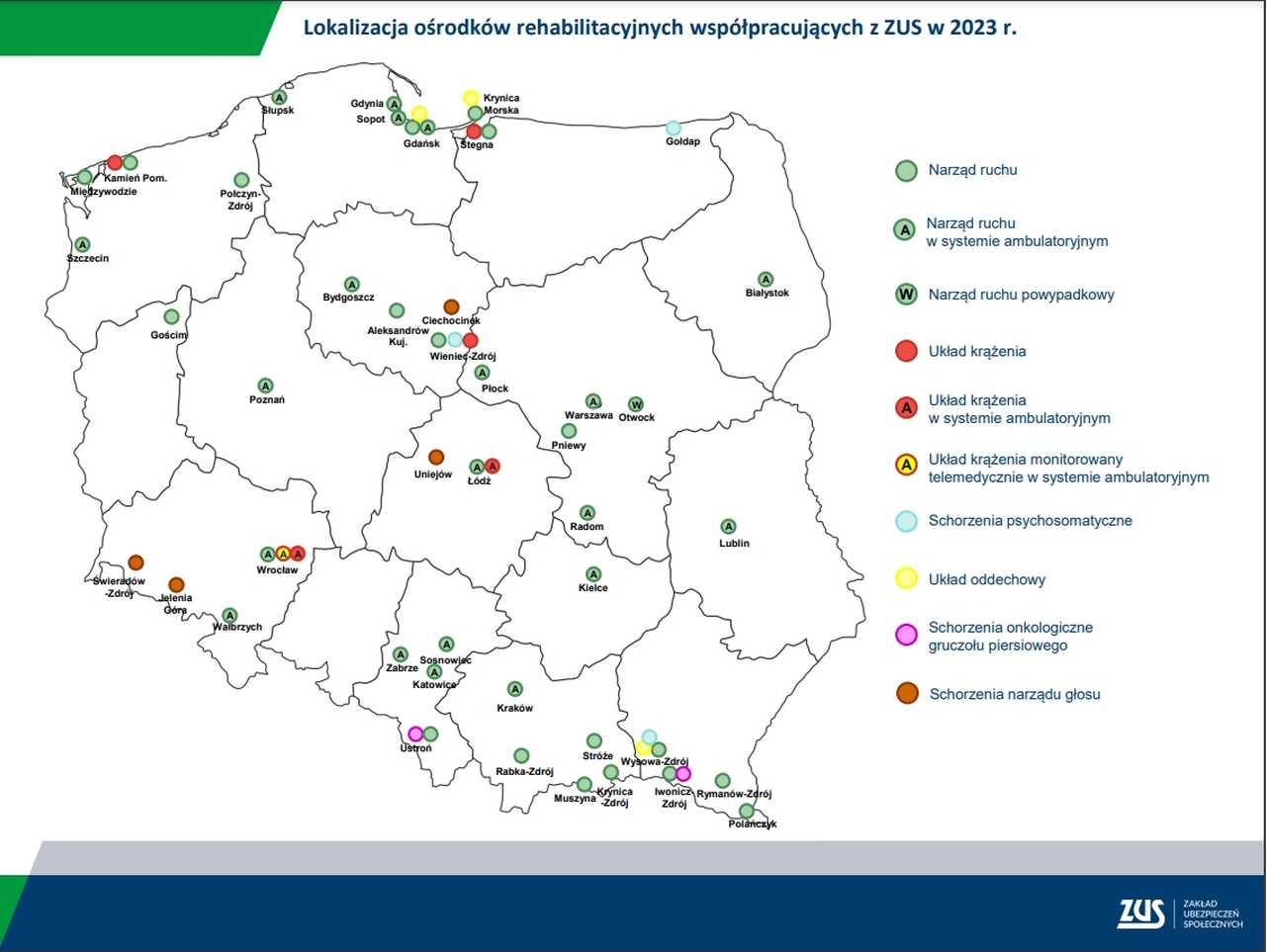Click the red A marker at Łódź
Image resolution: width=1266 pixels, height=952 pixels.
[493, 466]
